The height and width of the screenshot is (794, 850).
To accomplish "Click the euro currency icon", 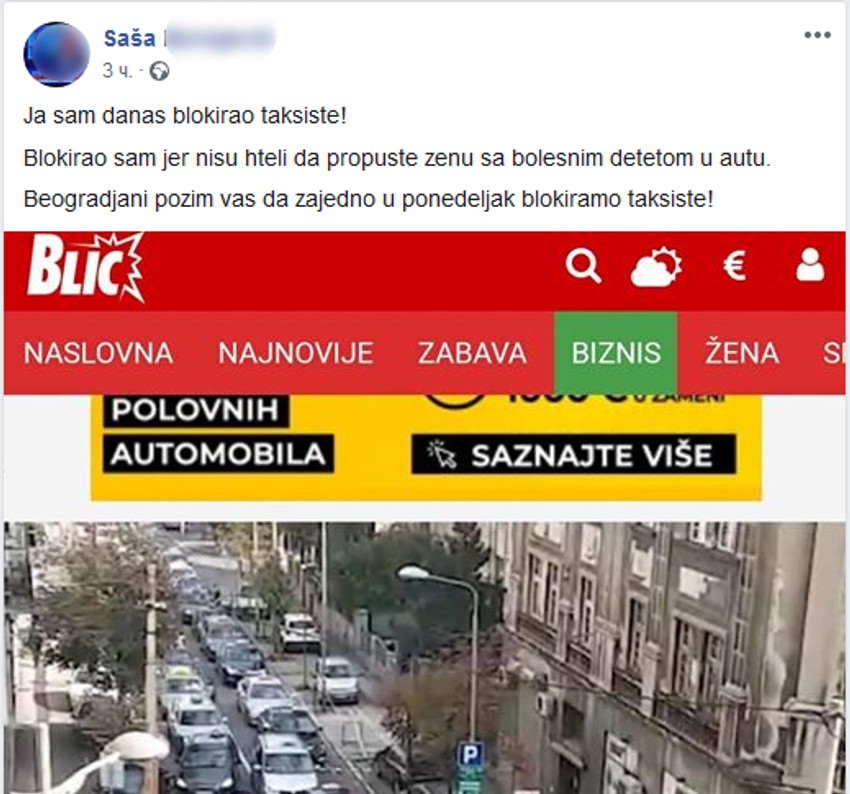I will 735,266.
